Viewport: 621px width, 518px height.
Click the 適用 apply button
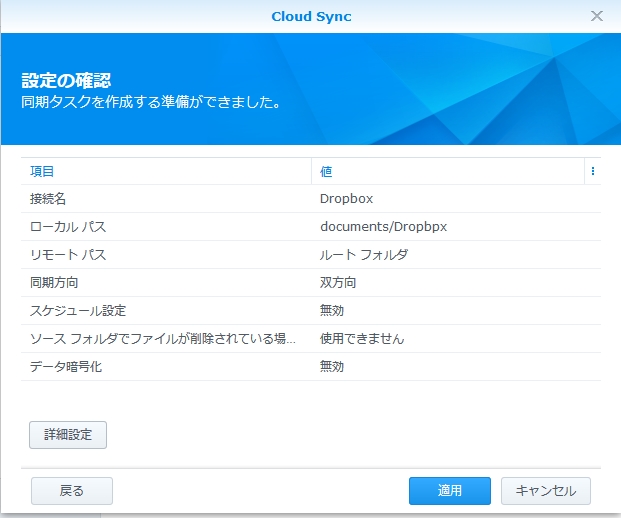(x=450, y=491)
